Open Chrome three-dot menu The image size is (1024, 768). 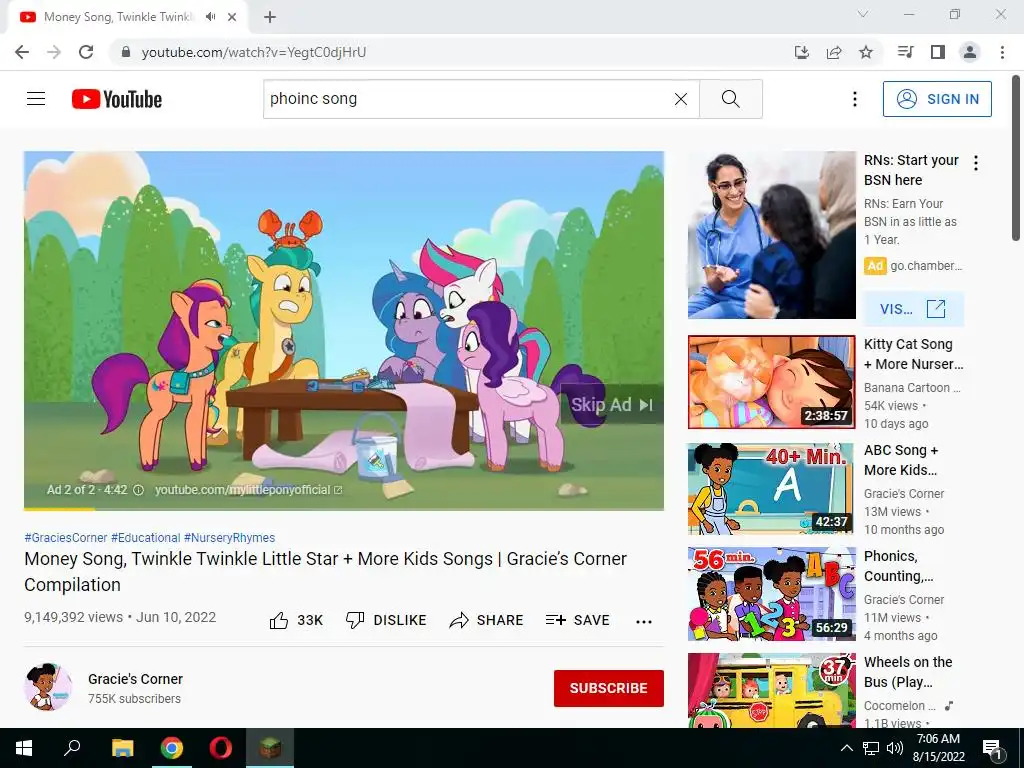(x=1002, y=52)
